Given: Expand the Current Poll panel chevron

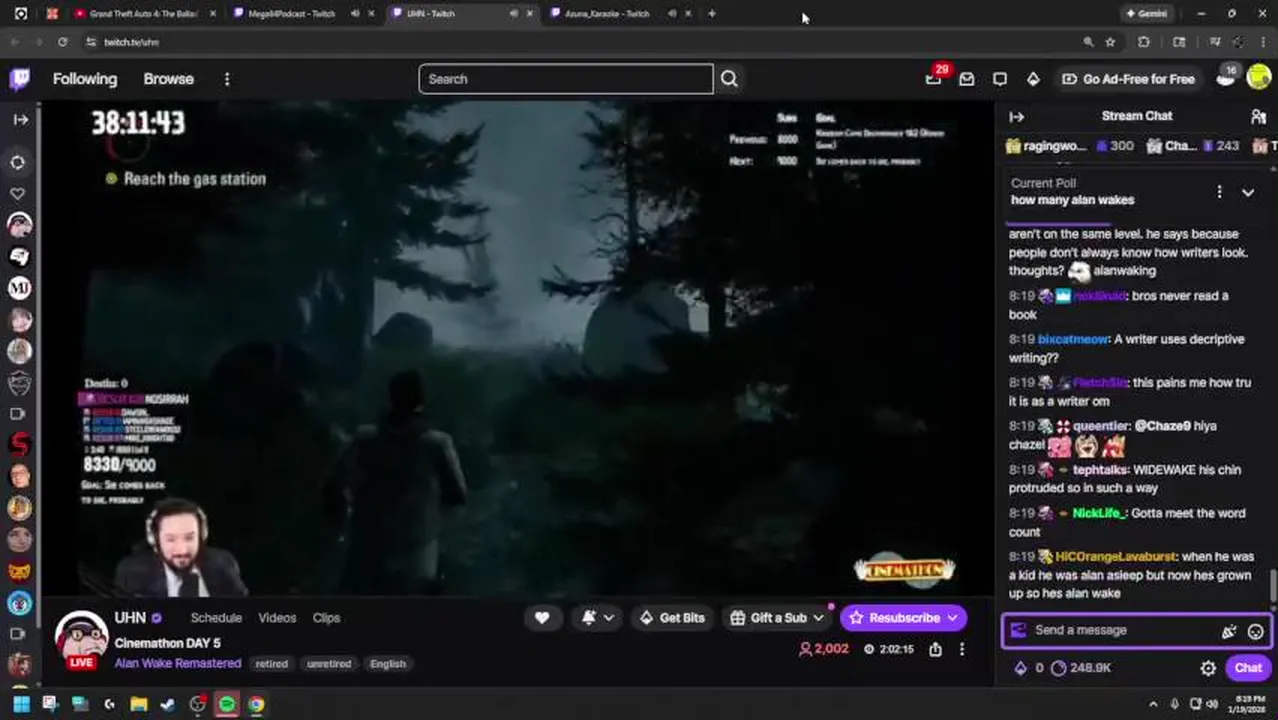Looking at the screenshot, I should tap(1248, 192).
